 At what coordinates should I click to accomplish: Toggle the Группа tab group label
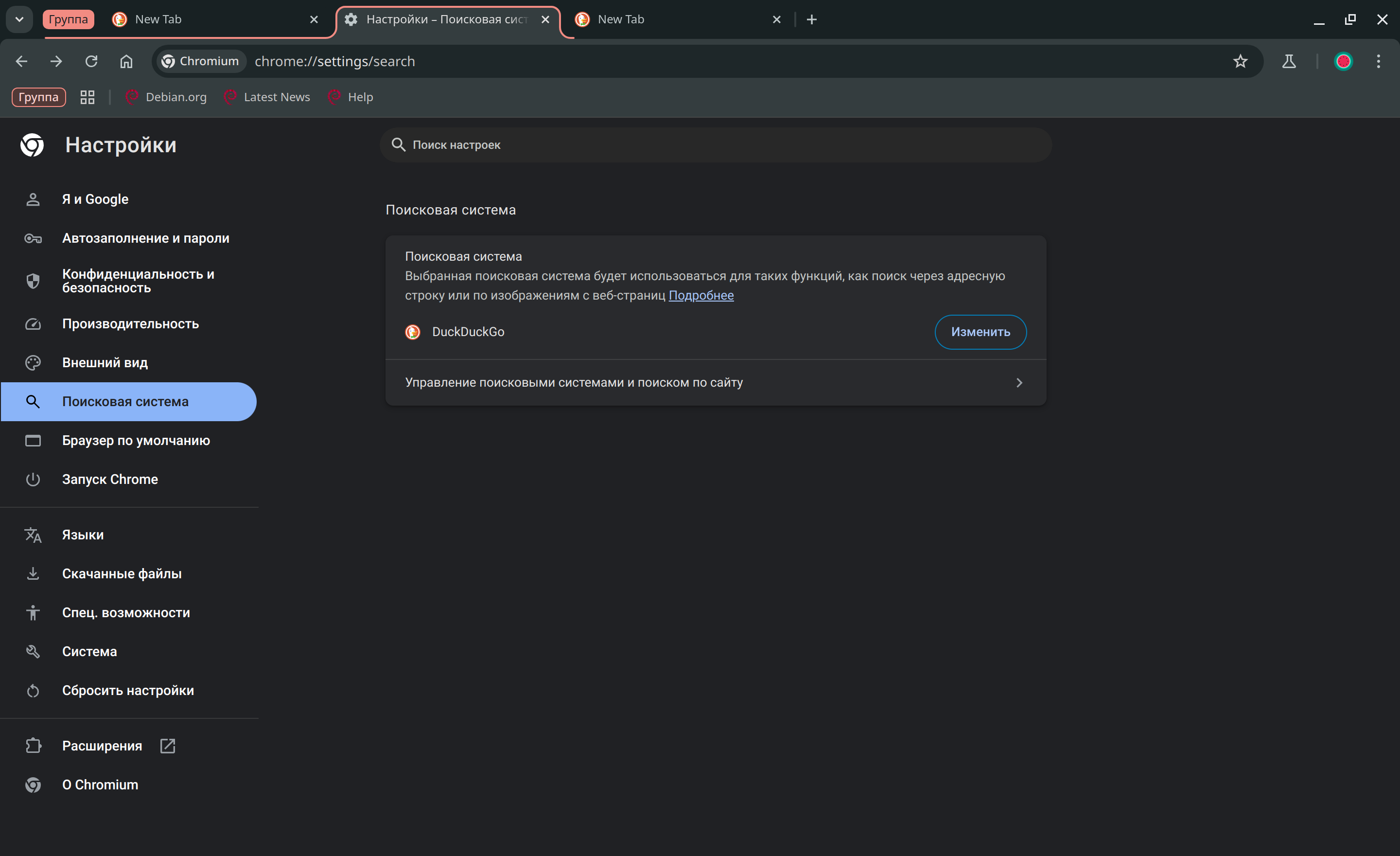point(68,19)
